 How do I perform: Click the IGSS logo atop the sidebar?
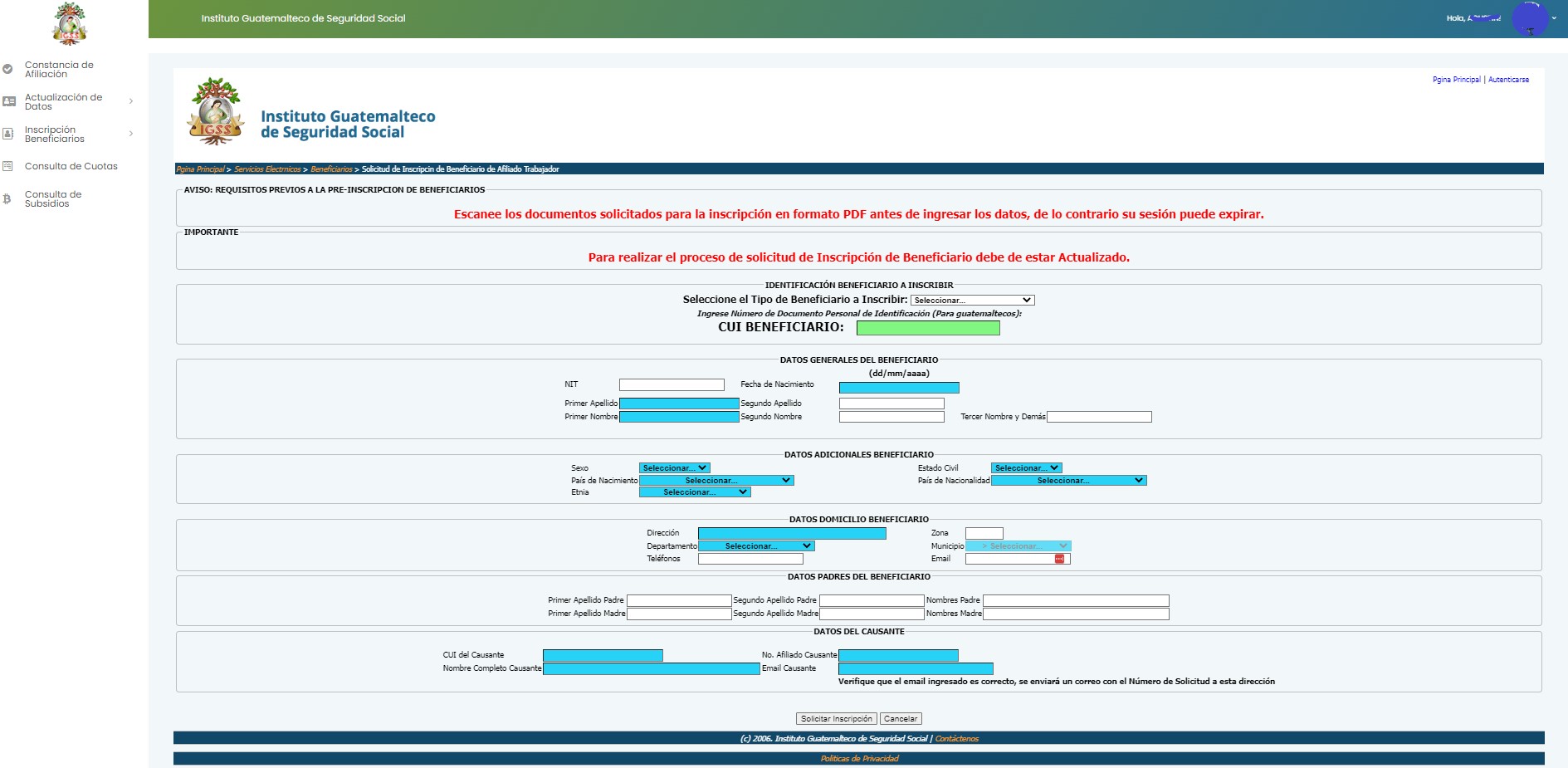click(70, 22)
